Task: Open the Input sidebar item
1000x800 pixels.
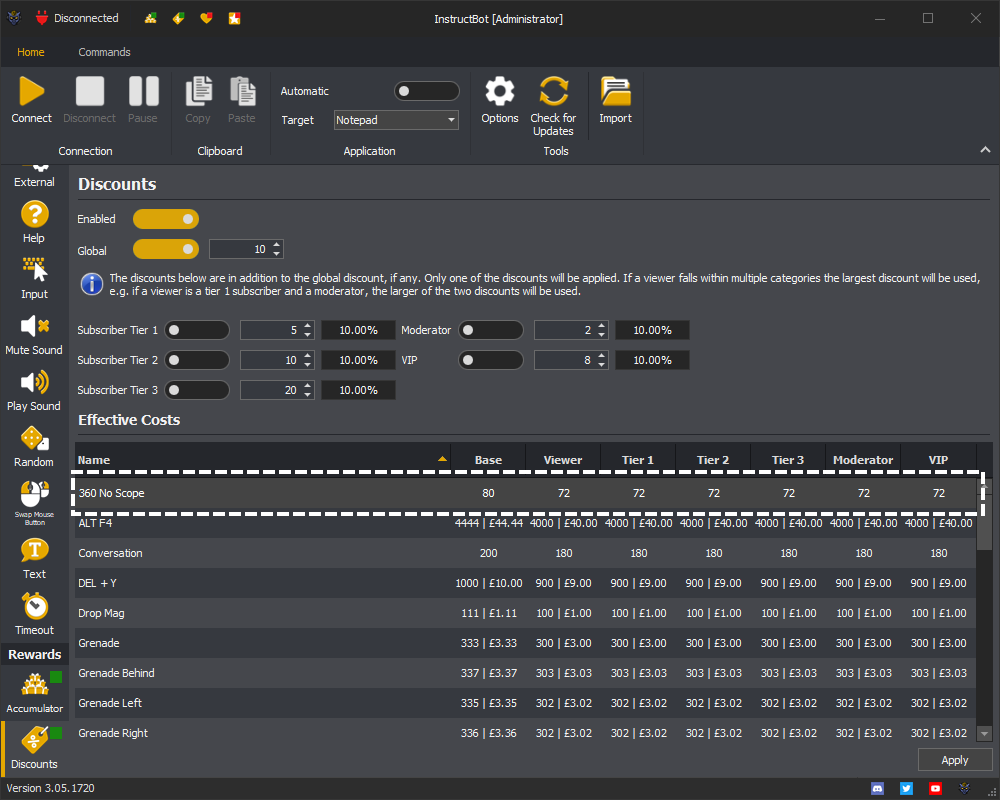Action: pos(34,279)
